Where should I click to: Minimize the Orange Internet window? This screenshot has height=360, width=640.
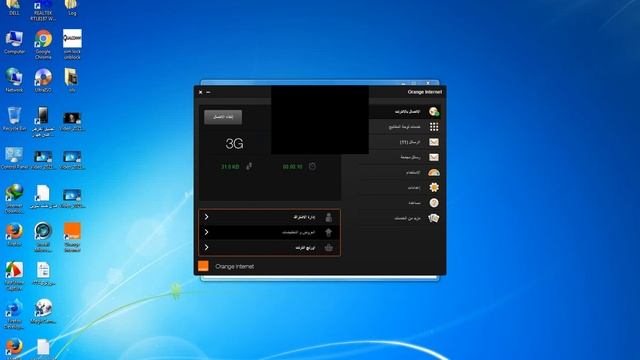pyautogui.click(x=208, y=92)
